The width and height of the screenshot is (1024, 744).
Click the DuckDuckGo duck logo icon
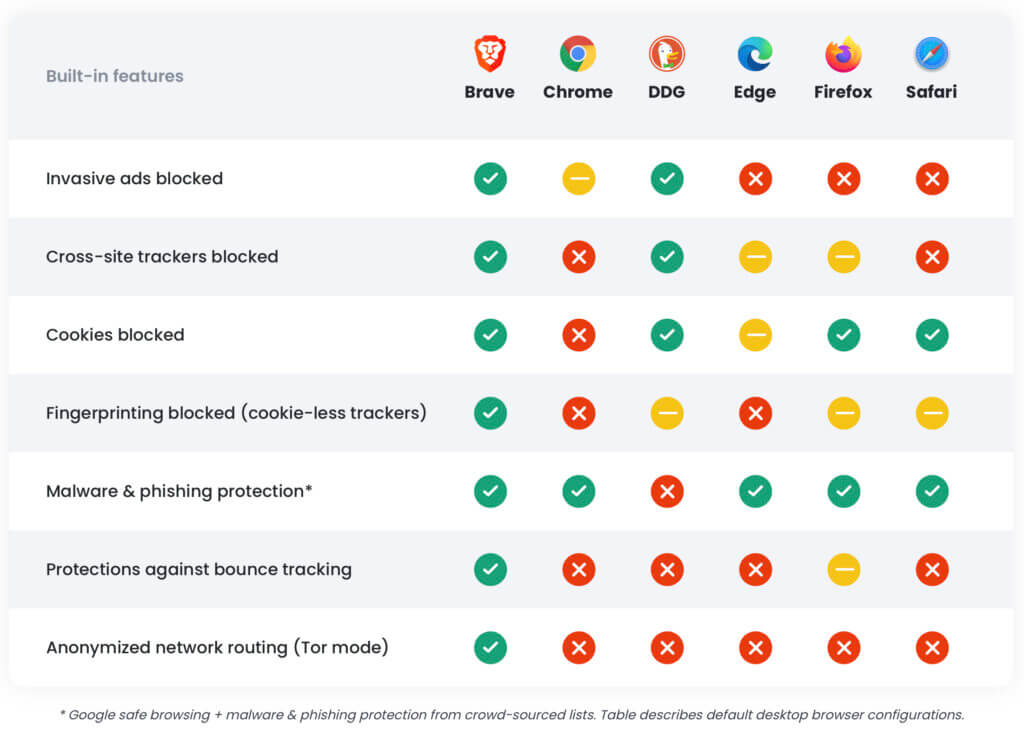point(667,53)
